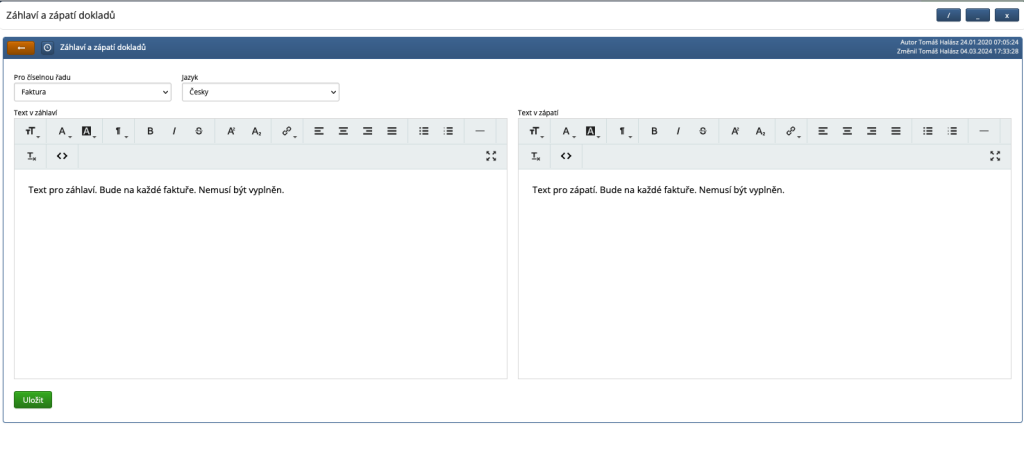Viewport: 1024px width, 457px height.
Task: Center align text in the header editor
Action: 343,131
